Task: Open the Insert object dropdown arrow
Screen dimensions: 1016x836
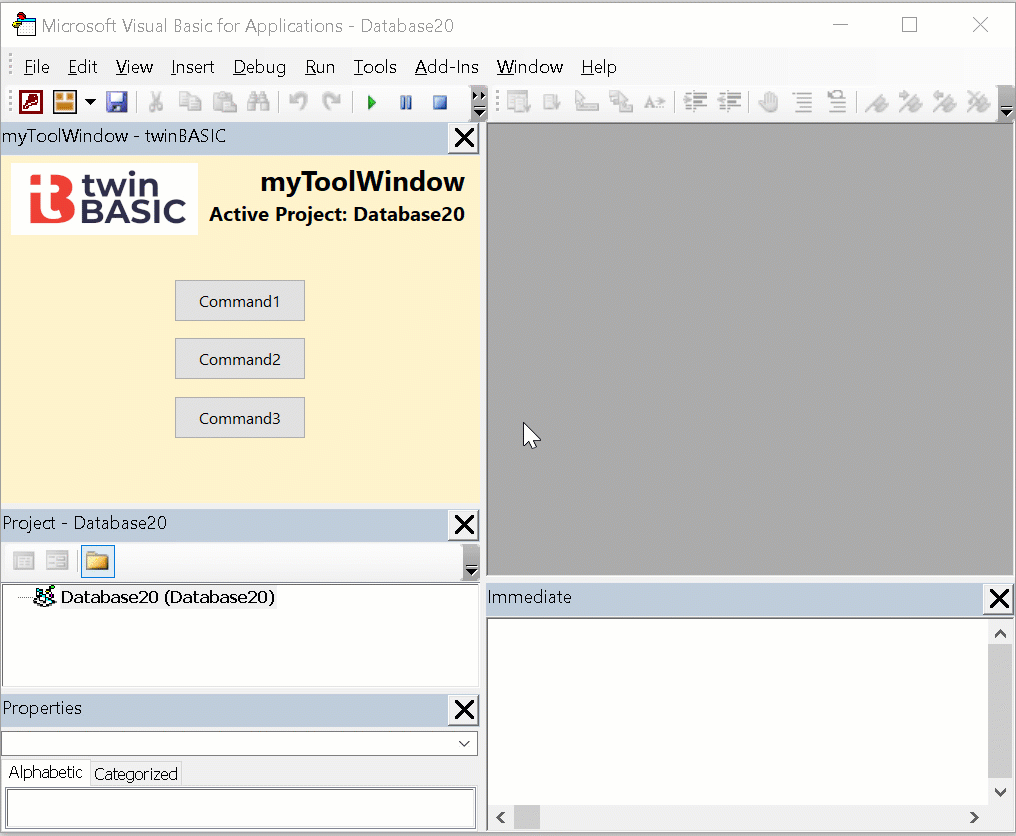Action: pos(90,101)
